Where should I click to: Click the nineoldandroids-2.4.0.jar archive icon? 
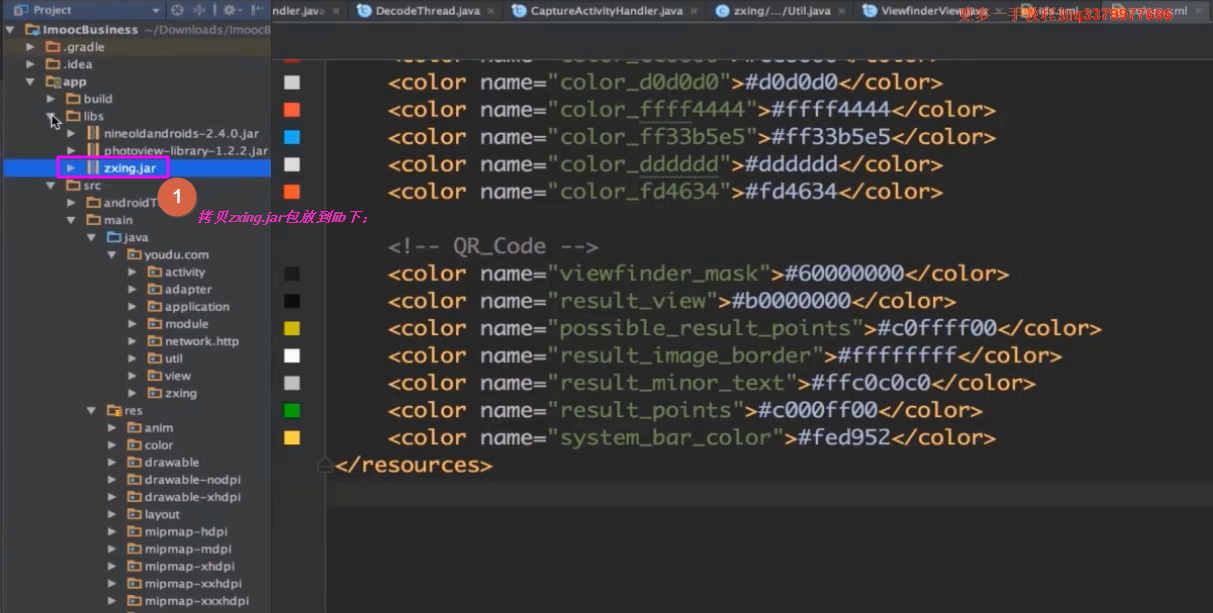93,133
